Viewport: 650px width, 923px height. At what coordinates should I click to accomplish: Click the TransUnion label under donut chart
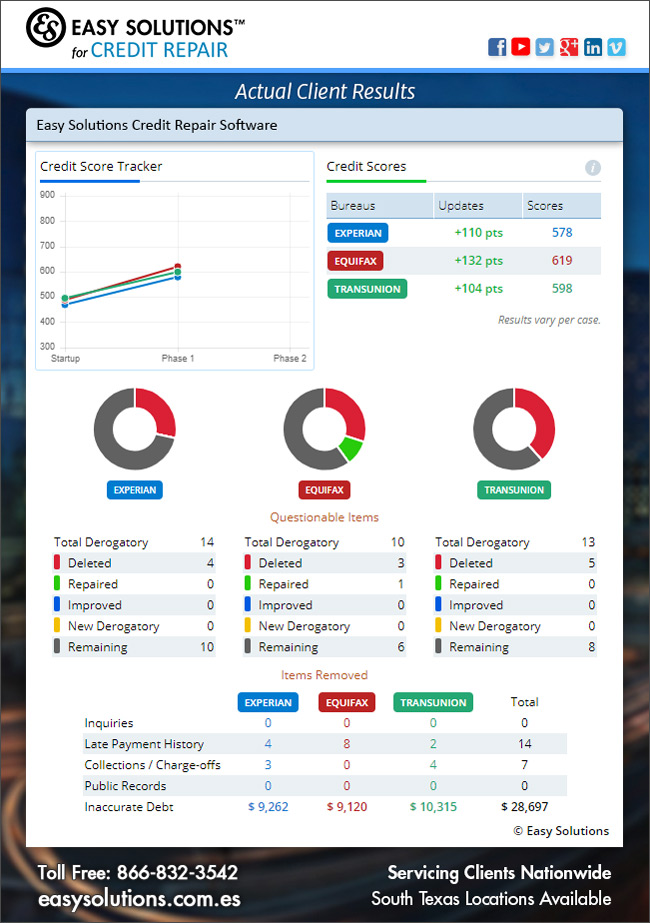pyautogui.click(x=514, y=490)
